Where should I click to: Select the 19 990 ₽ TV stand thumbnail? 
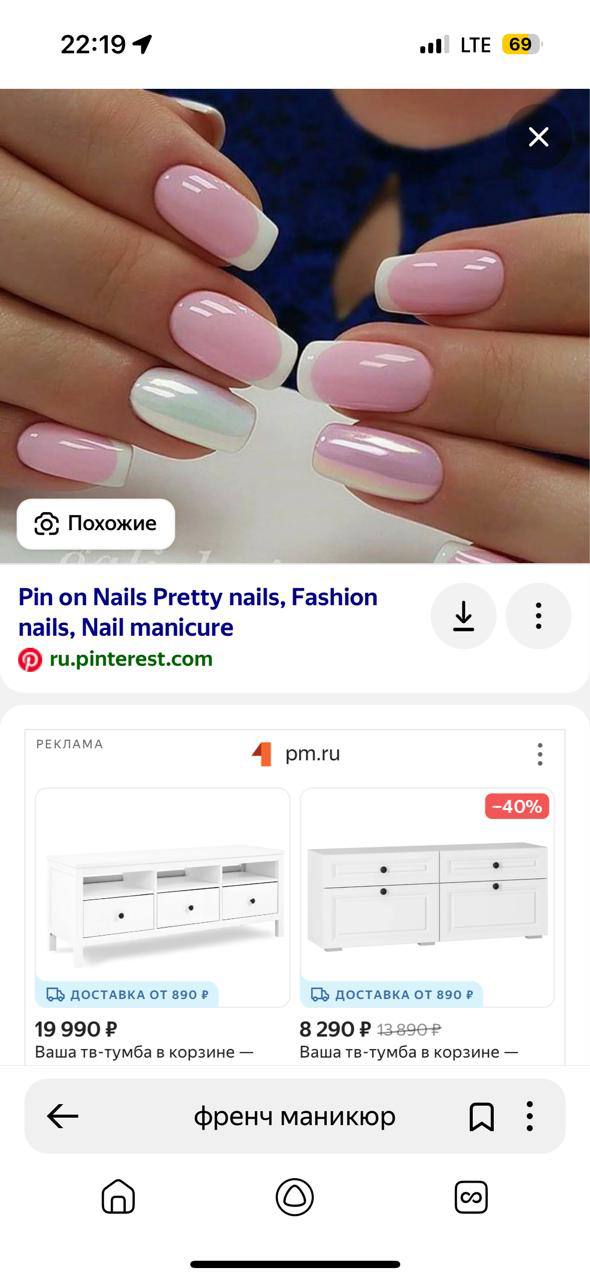point(163,897)
